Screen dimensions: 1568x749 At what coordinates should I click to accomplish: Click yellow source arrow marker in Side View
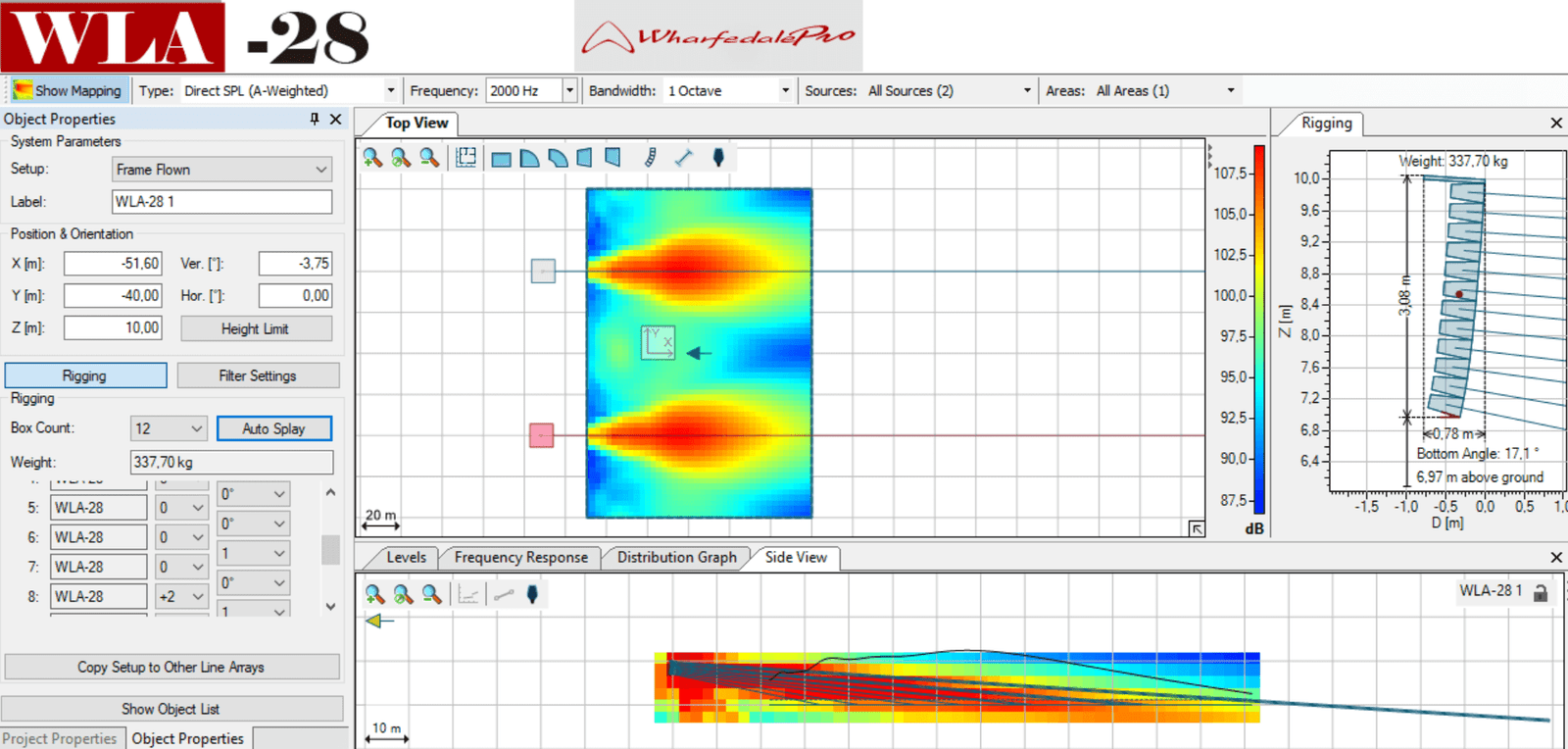378,621
